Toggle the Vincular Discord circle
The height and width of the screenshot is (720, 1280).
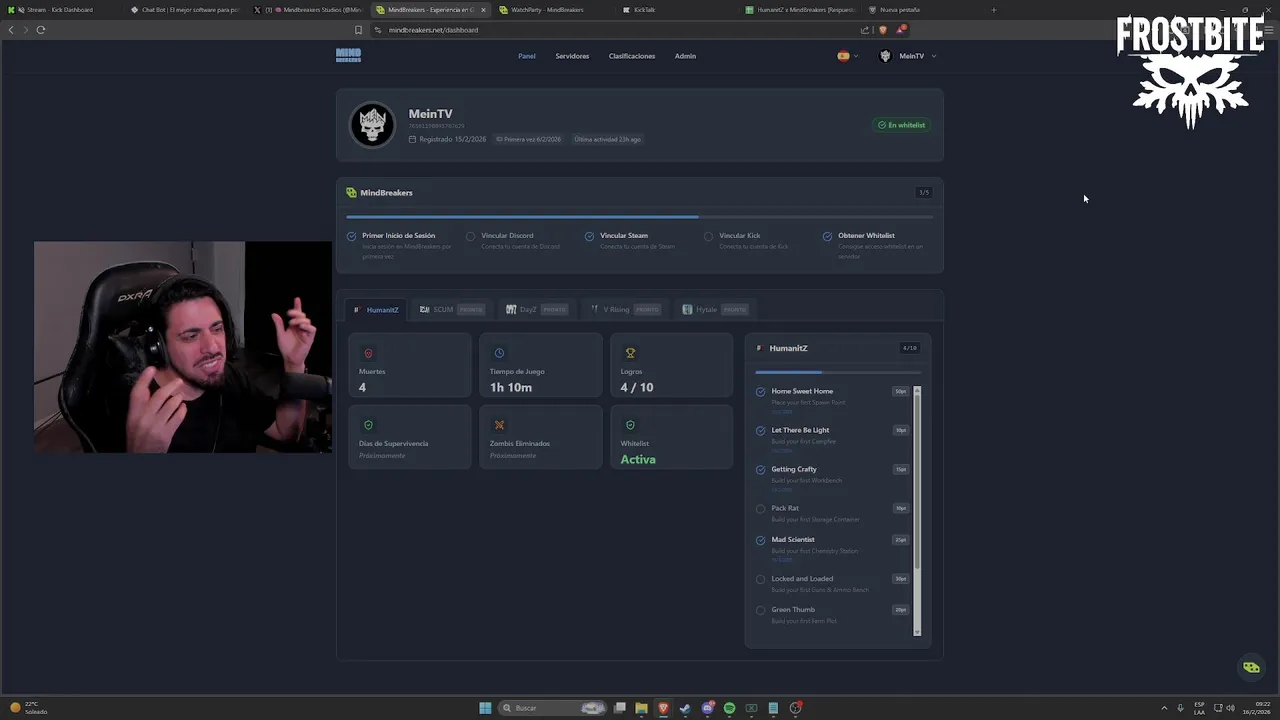point(470,236)
